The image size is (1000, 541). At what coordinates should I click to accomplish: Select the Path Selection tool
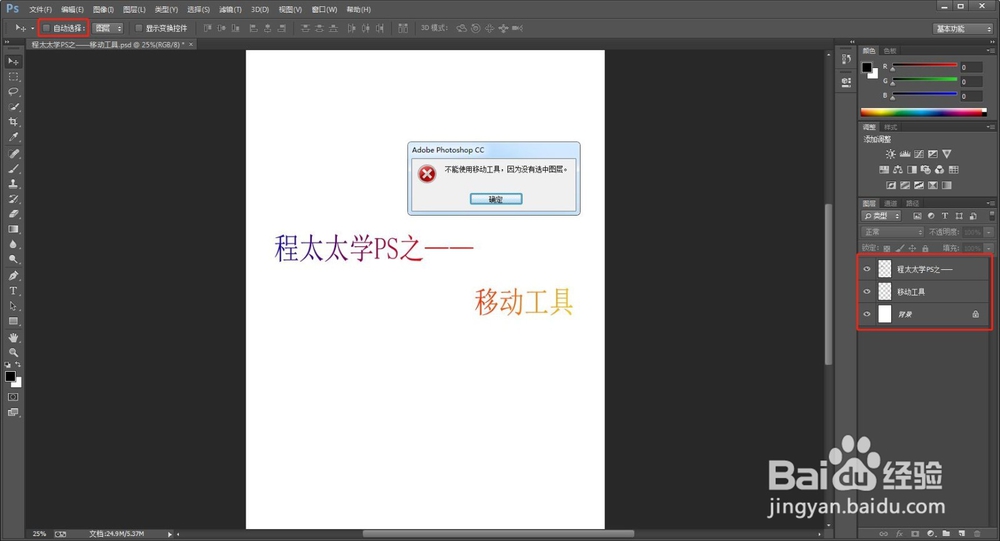coord(13,306)
